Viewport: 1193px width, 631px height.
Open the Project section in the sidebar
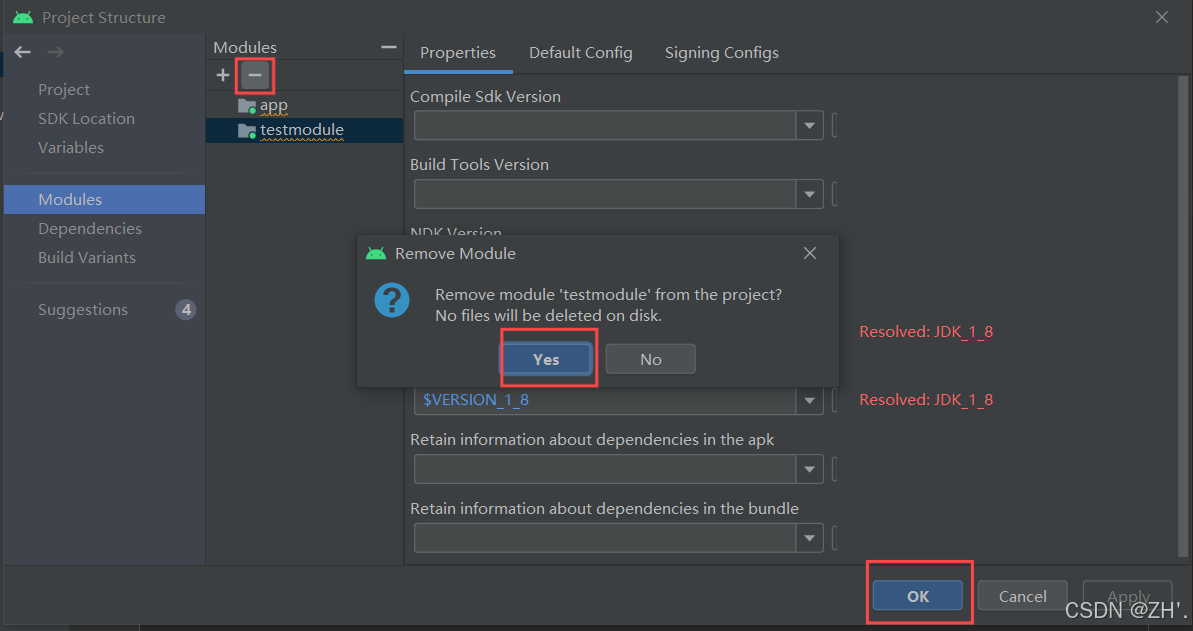(x=64, y=90)
